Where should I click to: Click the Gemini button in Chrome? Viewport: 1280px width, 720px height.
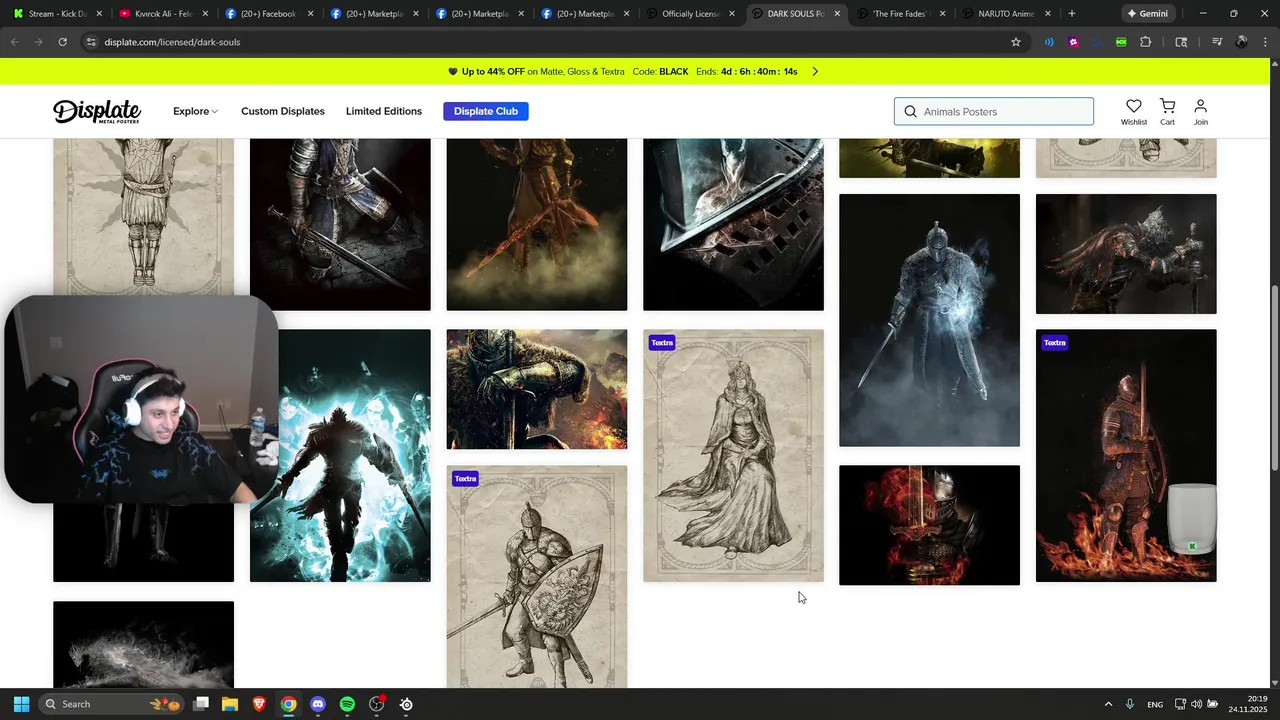(x=1147, y=14)
